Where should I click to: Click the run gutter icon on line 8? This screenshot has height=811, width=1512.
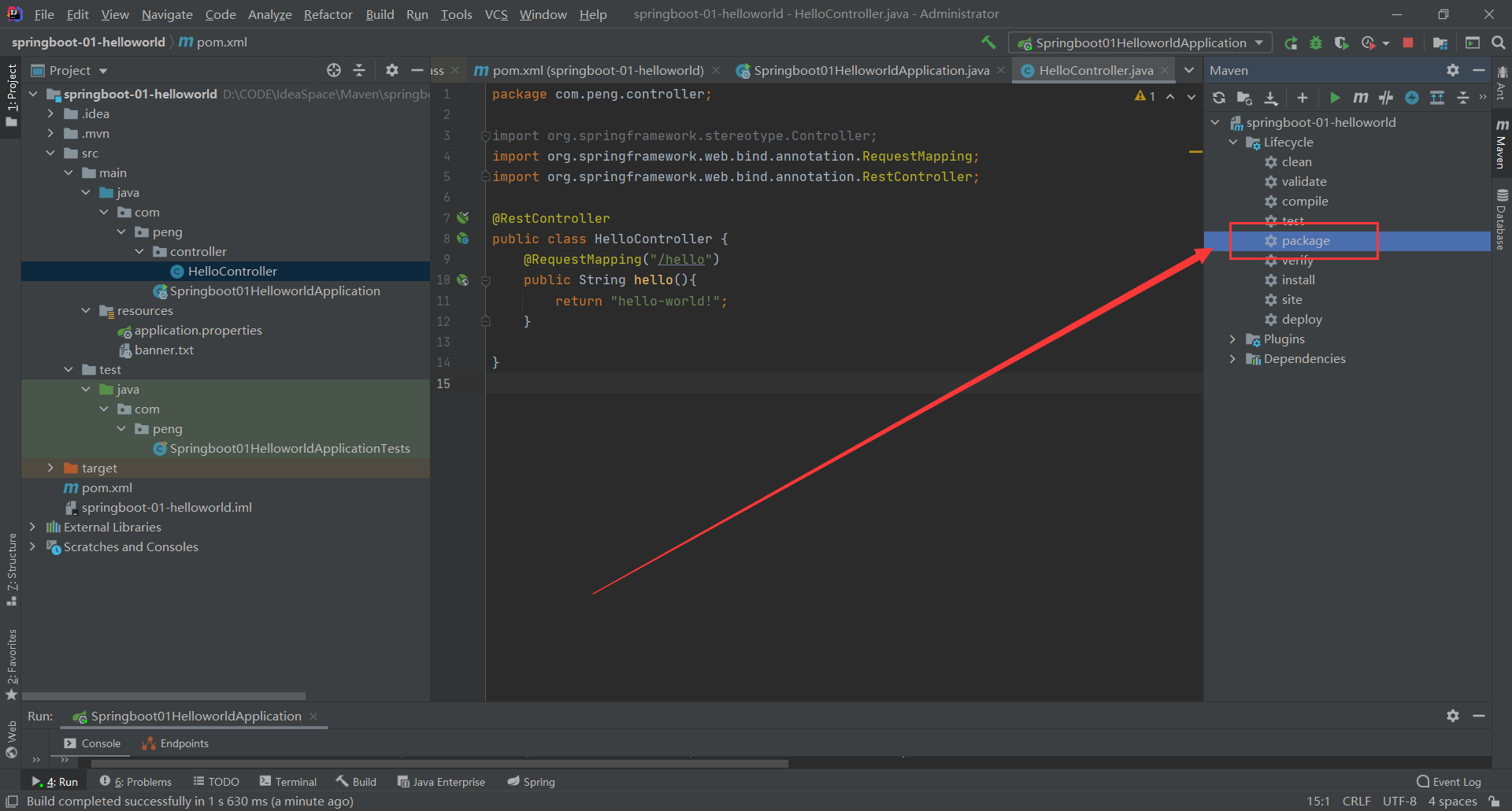tap(463, 239)
